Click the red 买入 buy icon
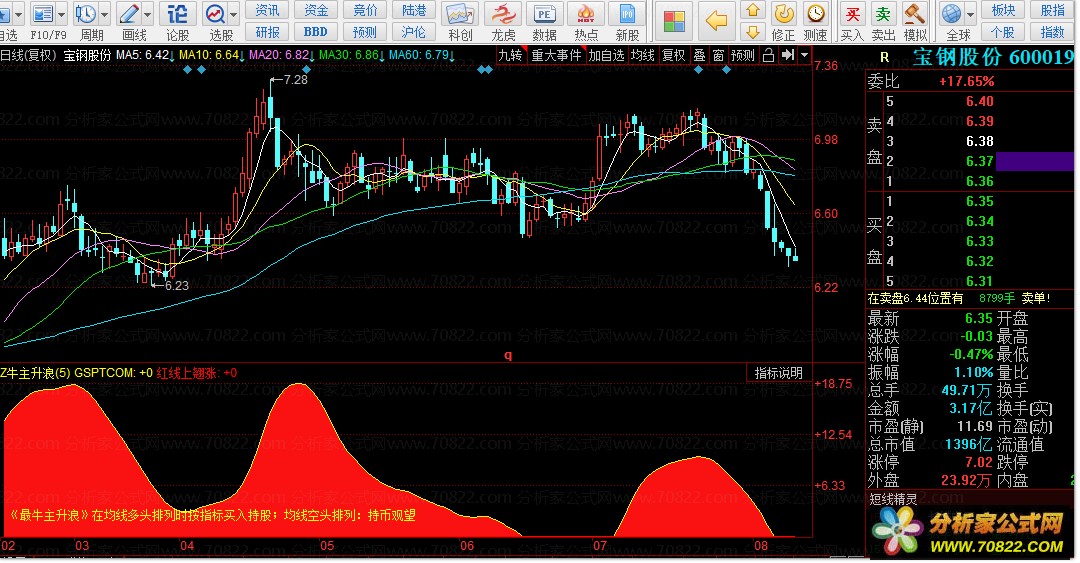The height and width of the screenshot is (563, 1080). pos(853,14)
